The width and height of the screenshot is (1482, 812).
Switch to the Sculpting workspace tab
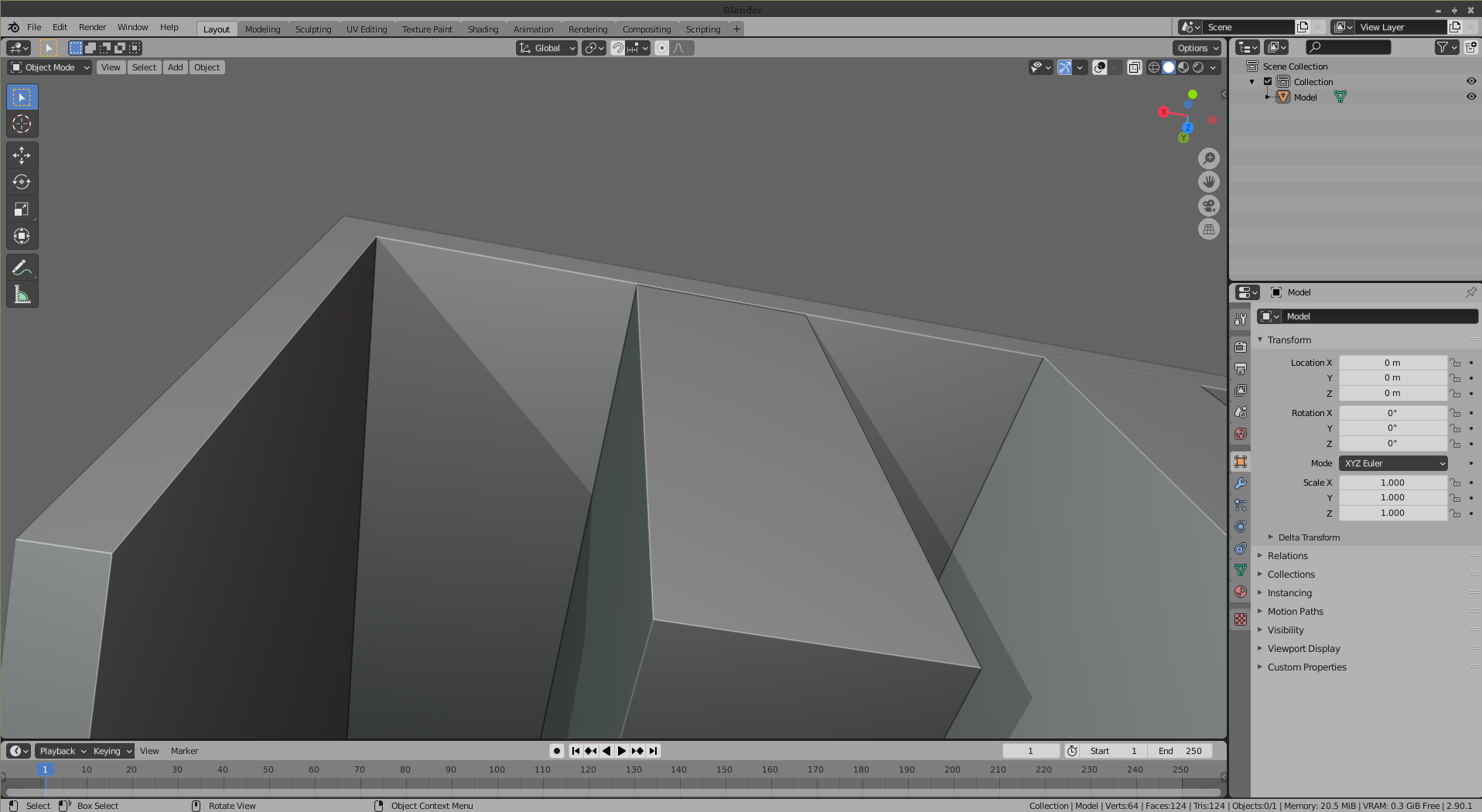[312, 29]
